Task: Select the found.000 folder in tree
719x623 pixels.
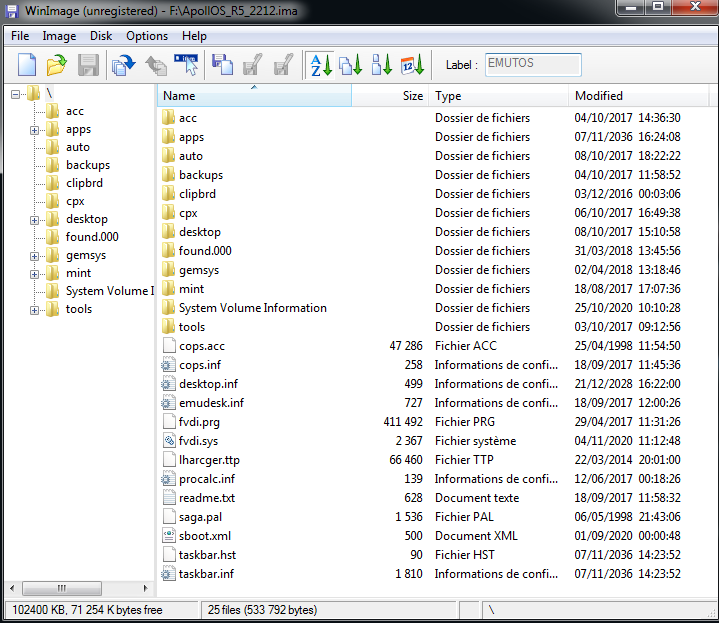Action: point(92,237)
